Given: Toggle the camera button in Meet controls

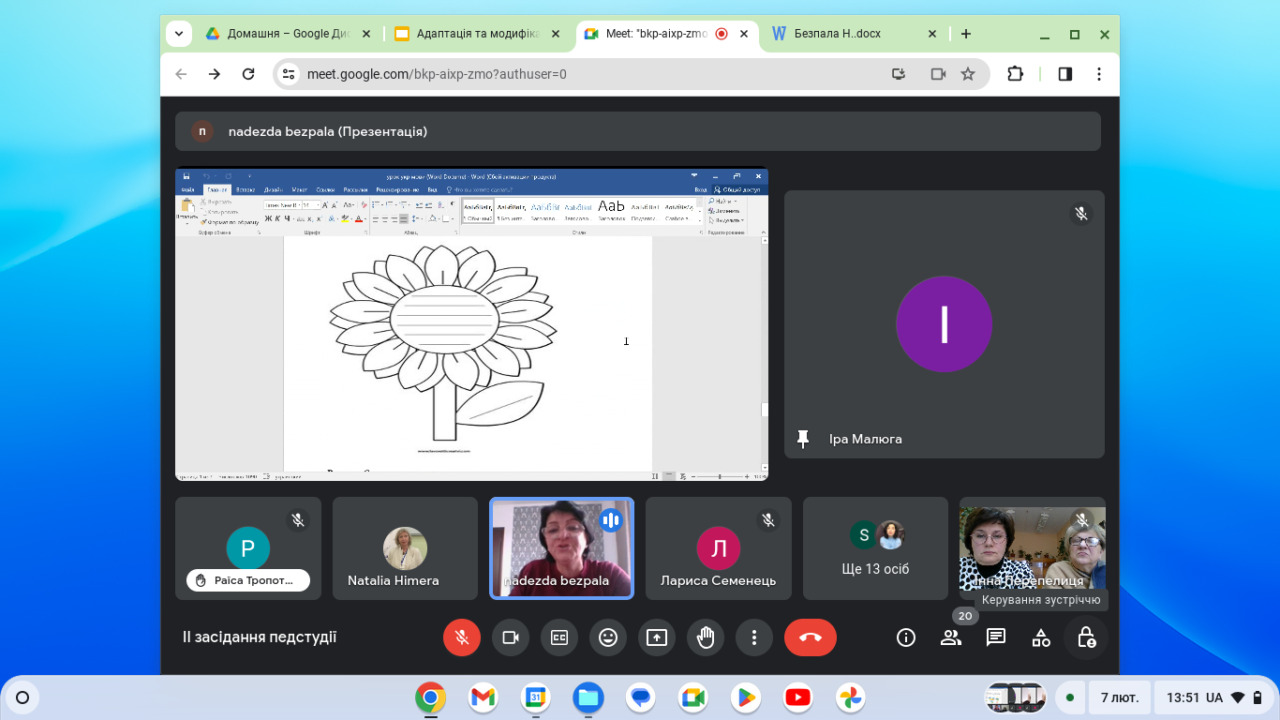Looking at the screenshot, I should 511,637.
